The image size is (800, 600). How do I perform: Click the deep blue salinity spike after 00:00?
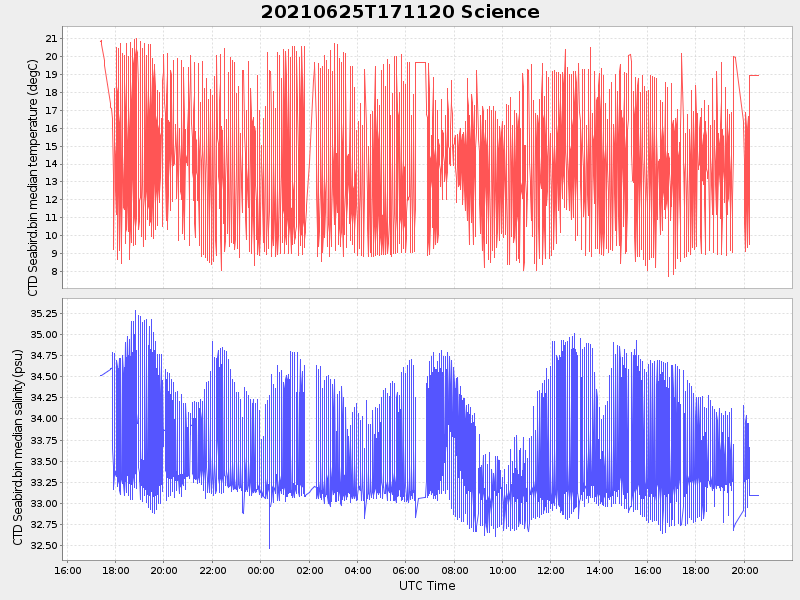tap(269, 528)
